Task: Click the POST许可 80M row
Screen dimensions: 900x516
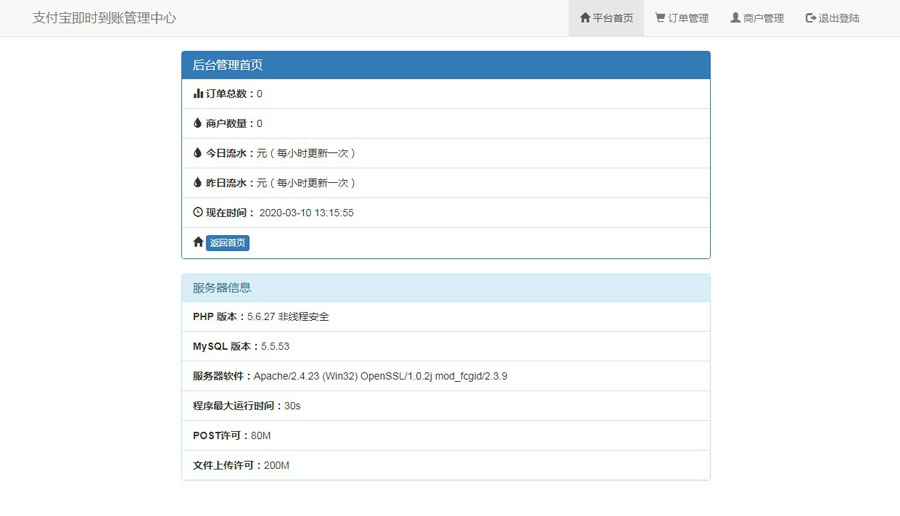Action: click(x=446, y=436)
